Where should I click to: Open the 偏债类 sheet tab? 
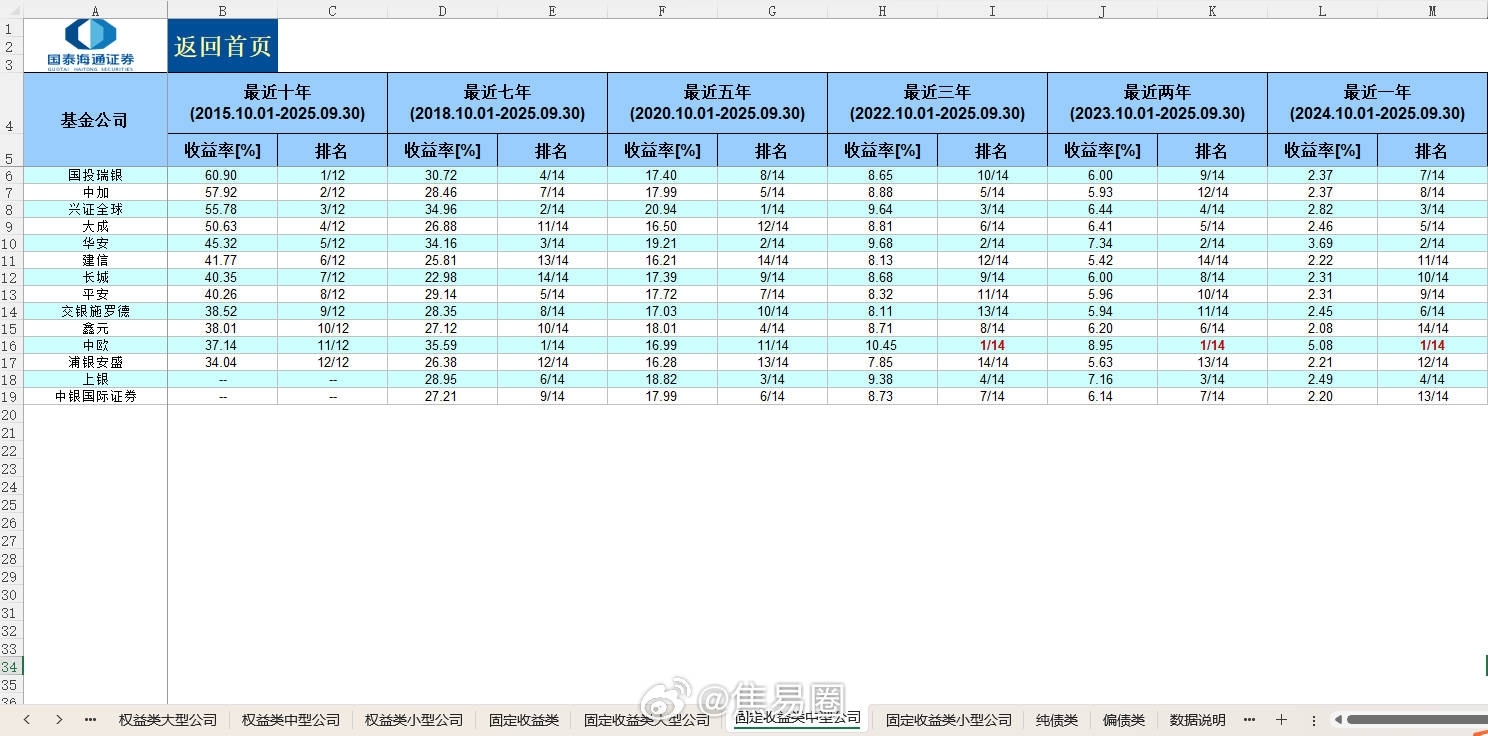pos(1124,719)
